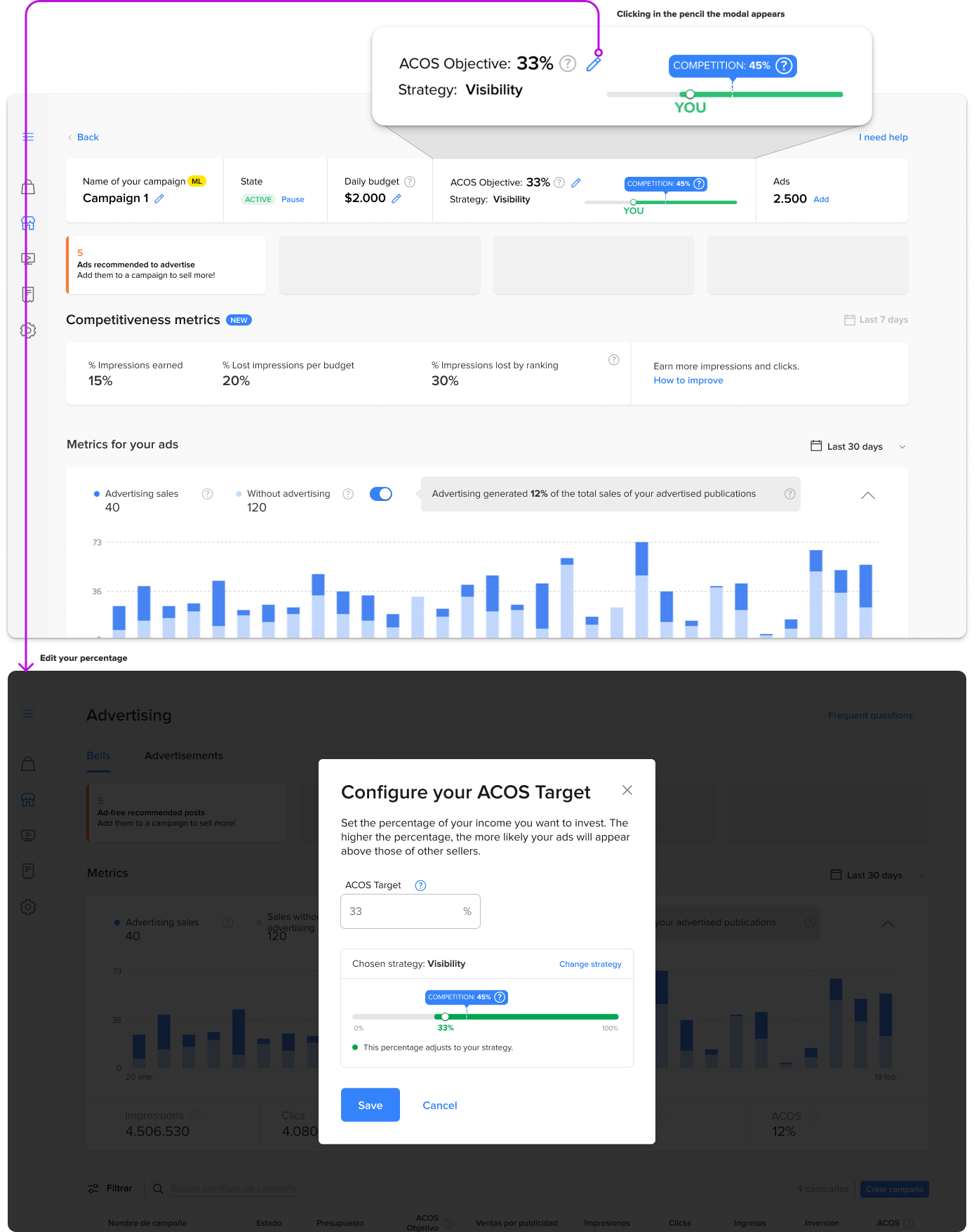Click shopping bag icon in top sidebar

(x=28, y=187)
